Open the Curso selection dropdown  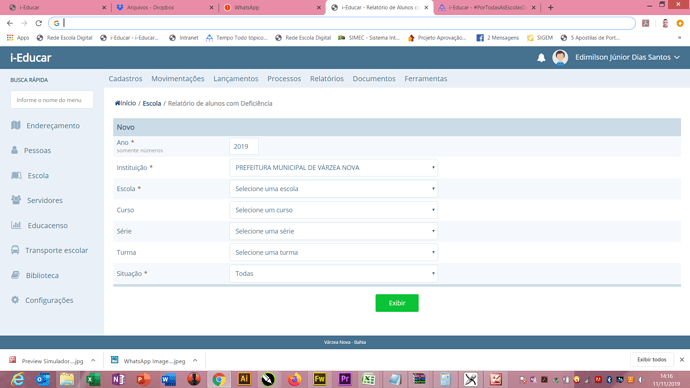coord(334,210)
